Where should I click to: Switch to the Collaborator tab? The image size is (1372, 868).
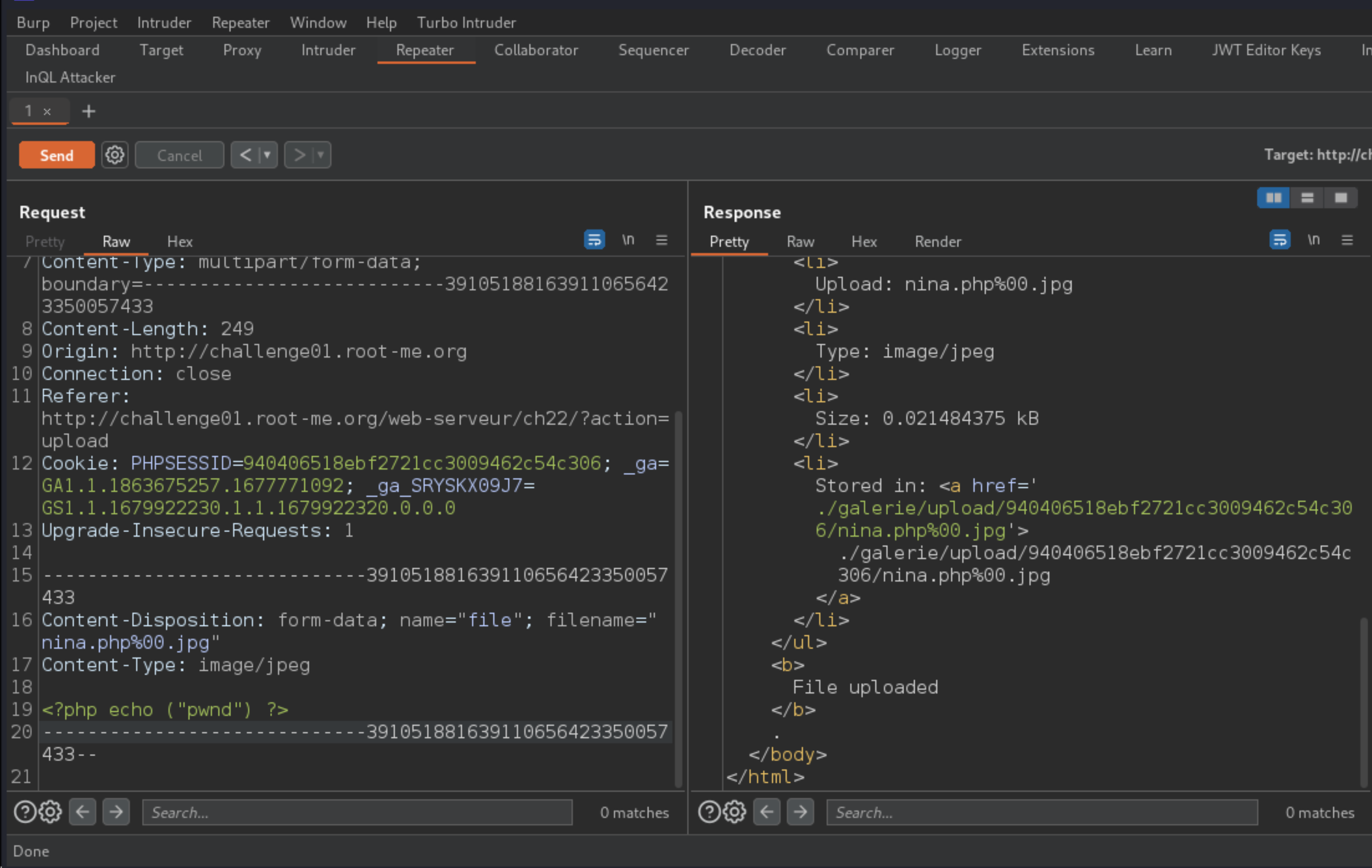[536, 50]
